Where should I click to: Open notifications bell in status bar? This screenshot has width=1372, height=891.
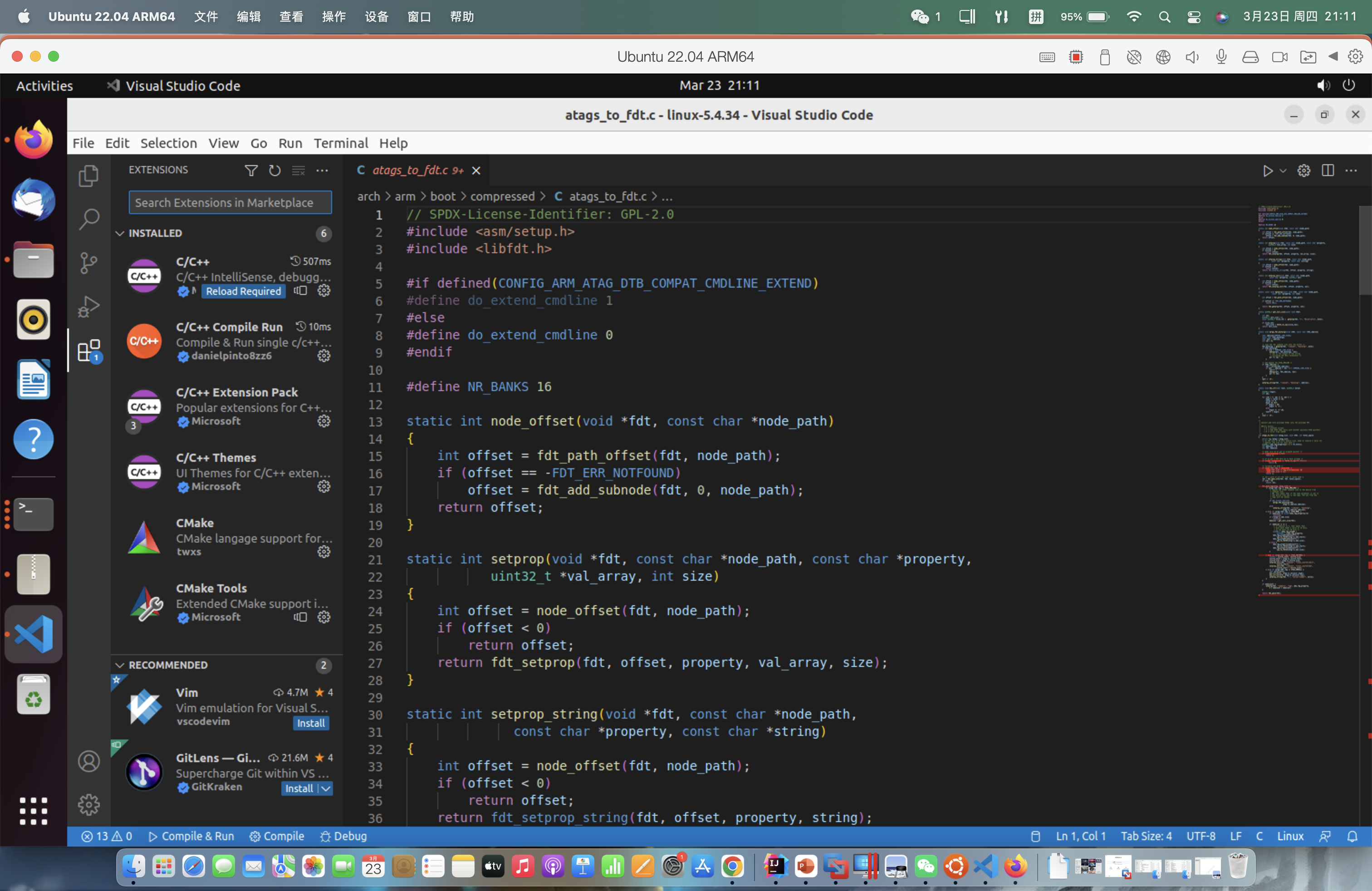coord(1352,836)
